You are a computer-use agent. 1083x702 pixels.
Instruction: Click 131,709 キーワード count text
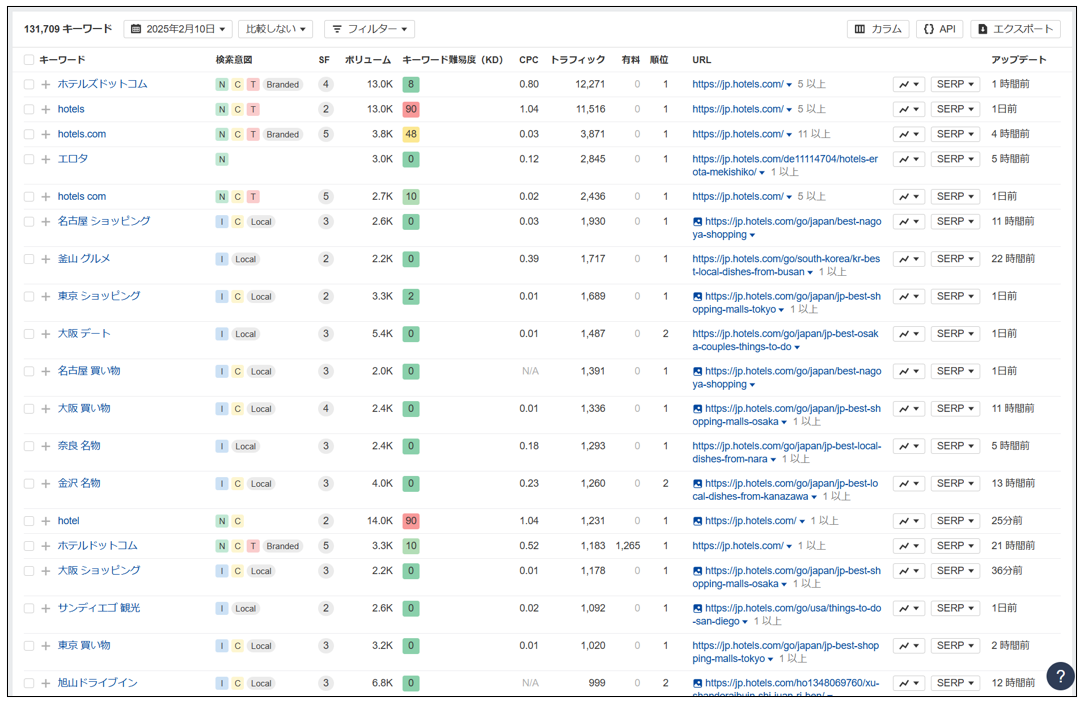click(x=68, y=29)
